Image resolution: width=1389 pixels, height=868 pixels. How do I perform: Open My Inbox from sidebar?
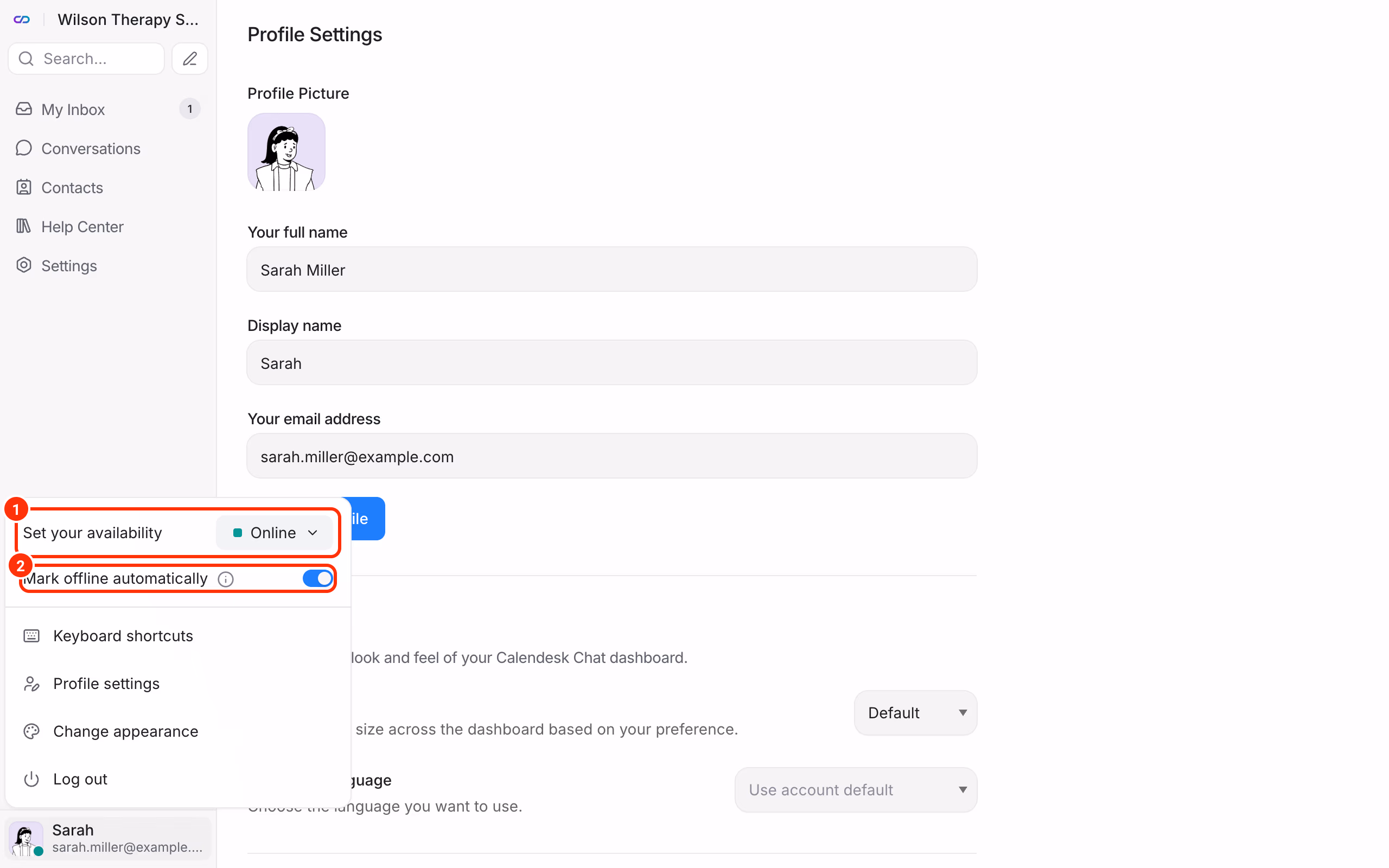pos(108,109)
